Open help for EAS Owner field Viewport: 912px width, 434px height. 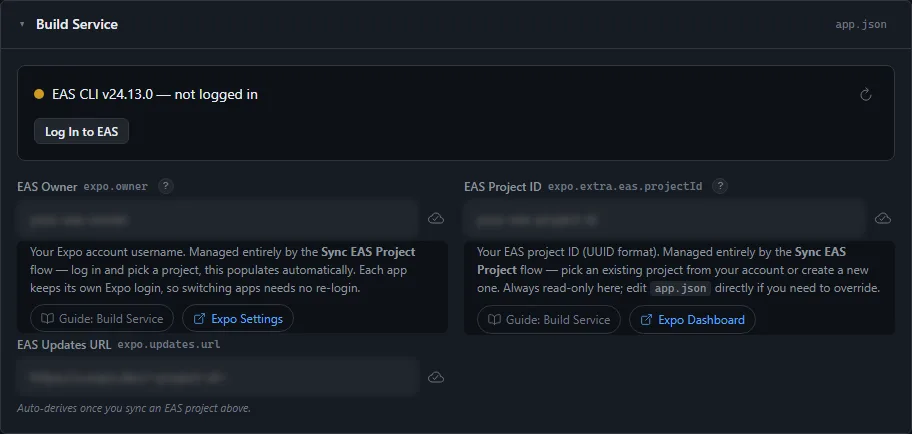coord(166,186)
